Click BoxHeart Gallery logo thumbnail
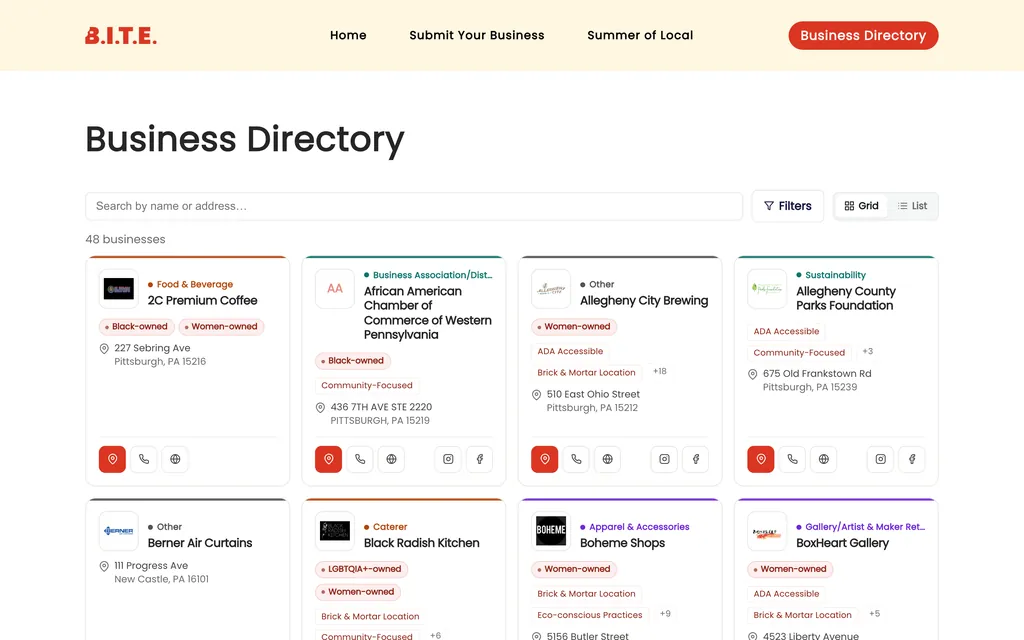Image resolution: width=1024 pixels, height=640 pixels. click(x=767, y=531)
